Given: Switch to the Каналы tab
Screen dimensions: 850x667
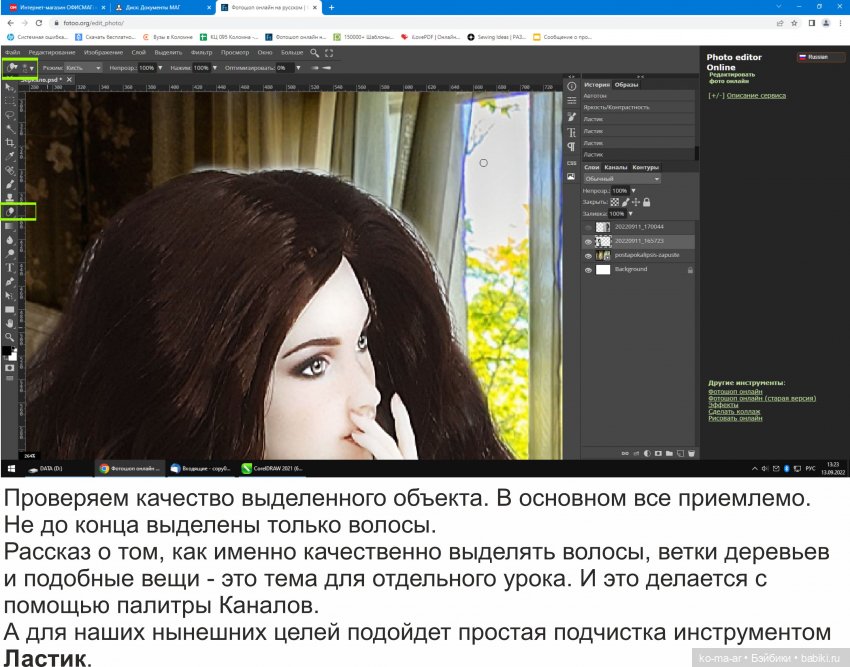Looking at the screenshot, I should [x=614, y=166].
